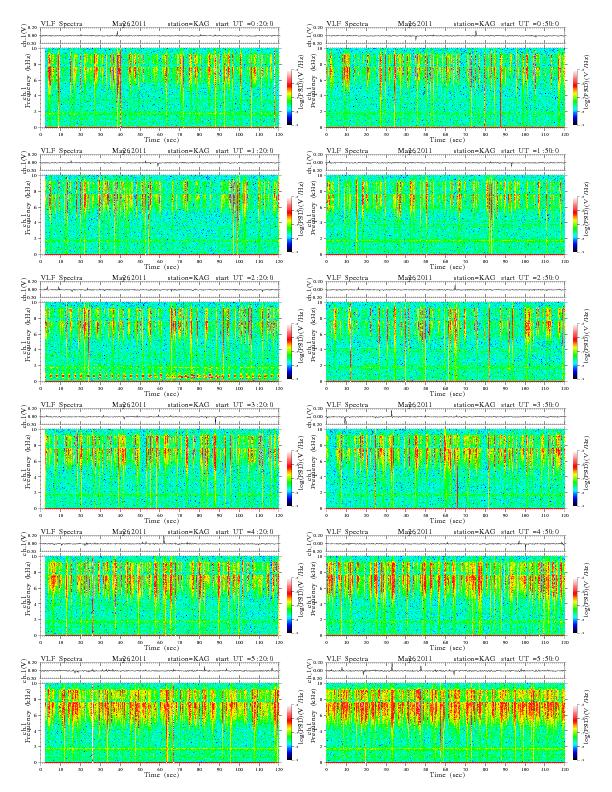Image resolution: width=612 pixels, height=792 pixels.
Task: Click the title text 'start UT =4:20:0'
Action: pyautogui.click(x=245, y=531)
